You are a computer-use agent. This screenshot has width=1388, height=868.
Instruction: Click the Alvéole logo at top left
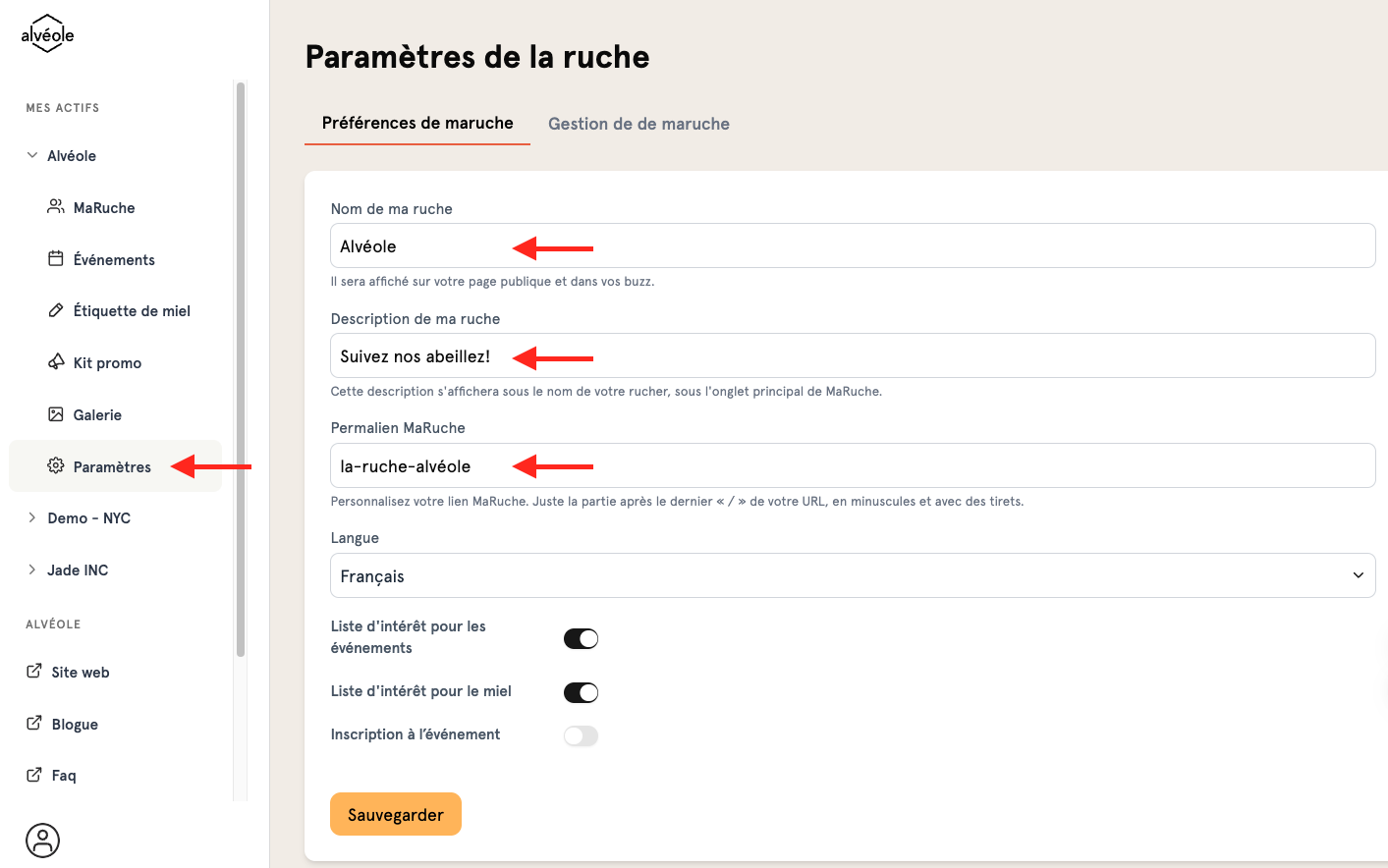coord(47,34)
